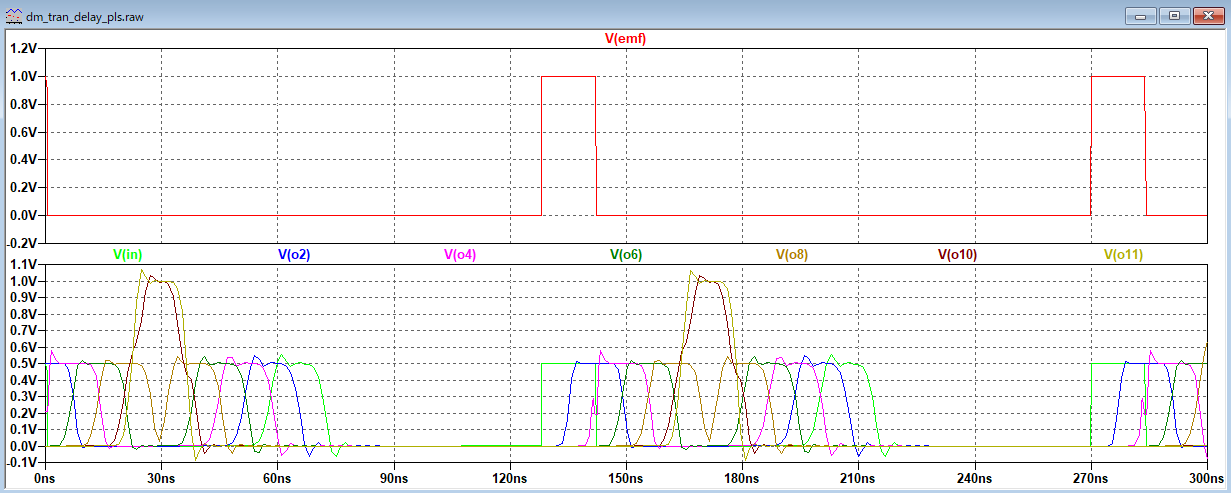
Task: Maximize the waveform viewer window
Action: click(x=1174, y=16)
